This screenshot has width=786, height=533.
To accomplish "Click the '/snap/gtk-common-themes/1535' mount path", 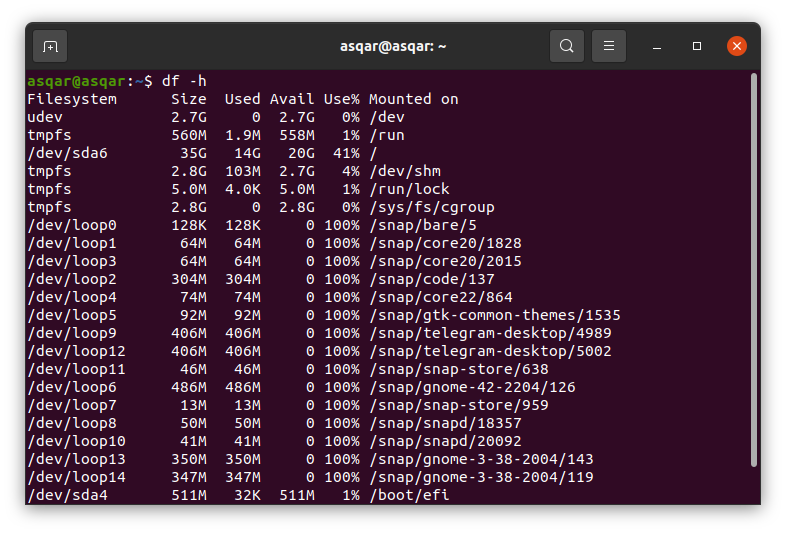I will [495, 315].
